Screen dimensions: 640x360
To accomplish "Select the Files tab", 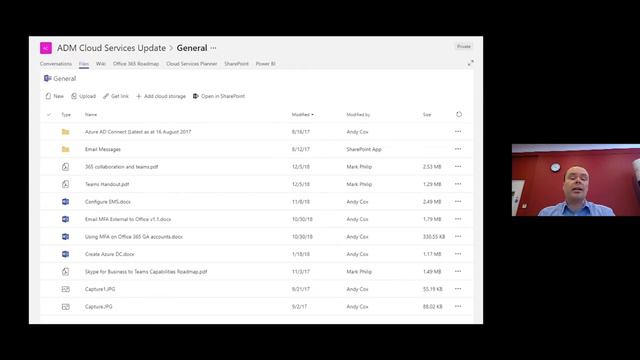I will point(84,64).
